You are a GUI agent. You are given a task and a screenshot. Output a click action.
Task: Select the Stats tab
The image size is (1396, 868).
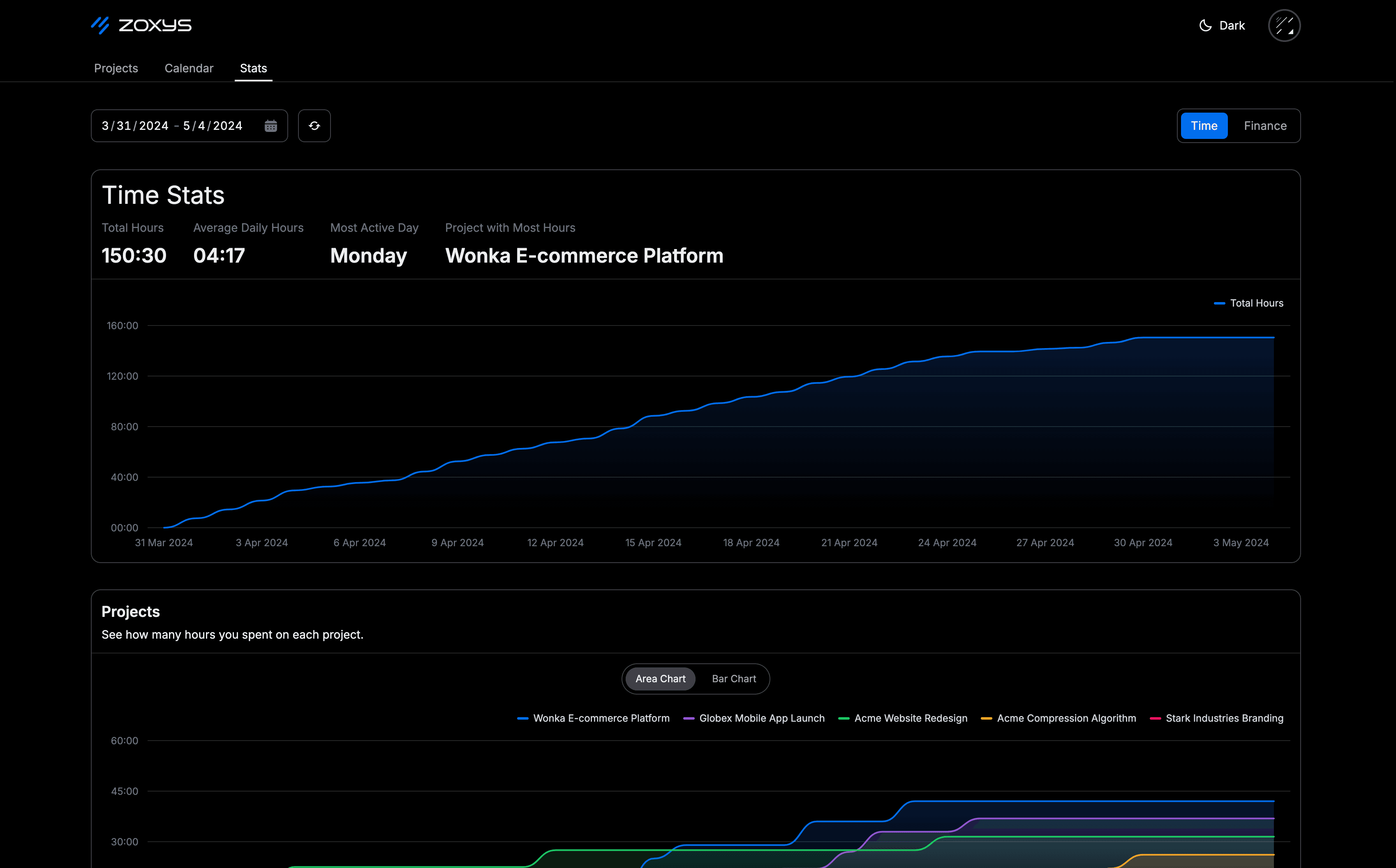click(x=253, y=68)
